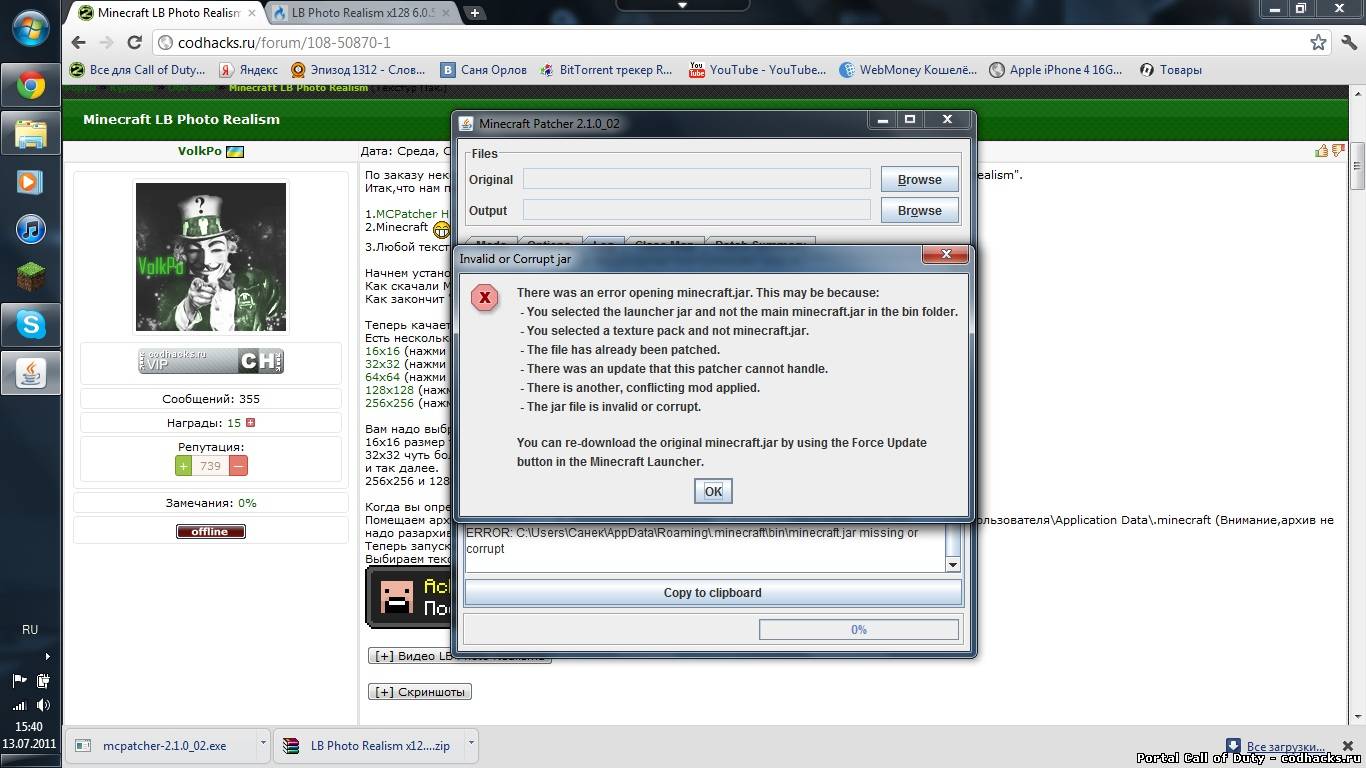The width and height of the screenshot is (1366, 768).
Task: Open the YouTube bookmark
Action: (x=757, y=70)
